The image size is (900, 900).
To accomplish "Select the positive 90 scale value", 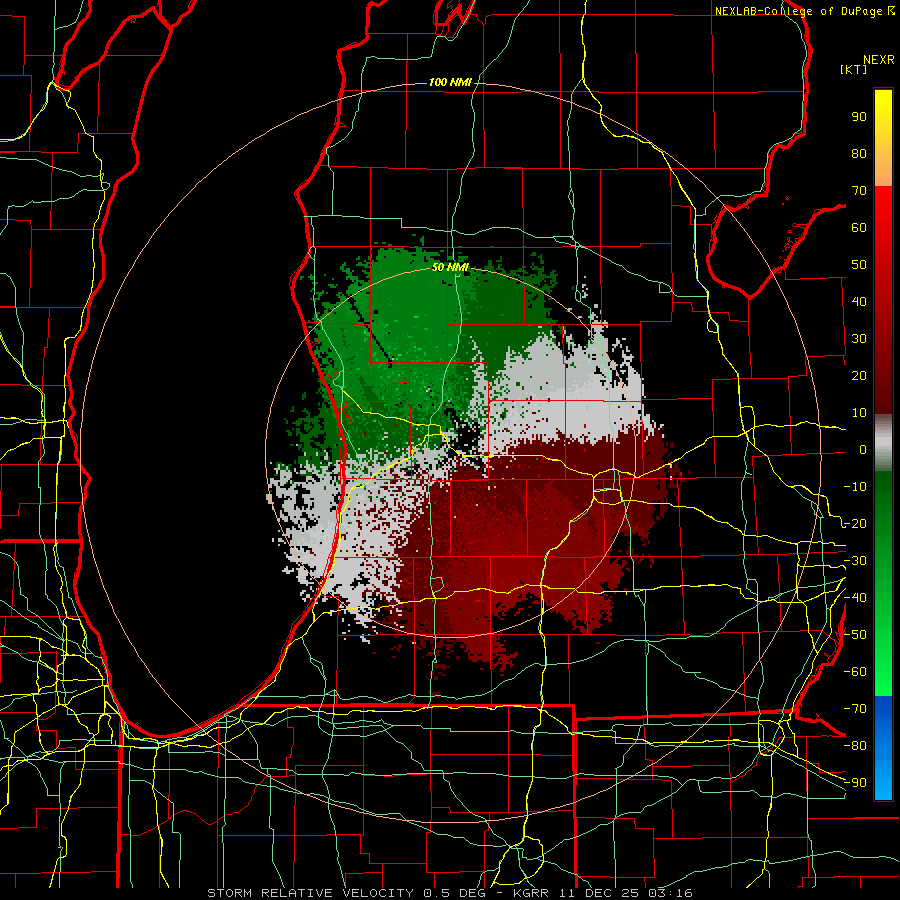I will [859, 117].
